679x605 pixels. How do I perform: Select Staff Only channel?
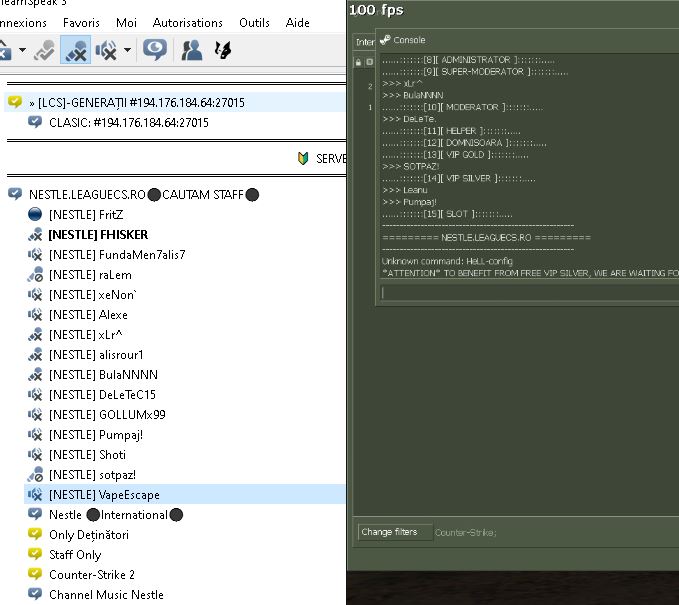[75, 555]
